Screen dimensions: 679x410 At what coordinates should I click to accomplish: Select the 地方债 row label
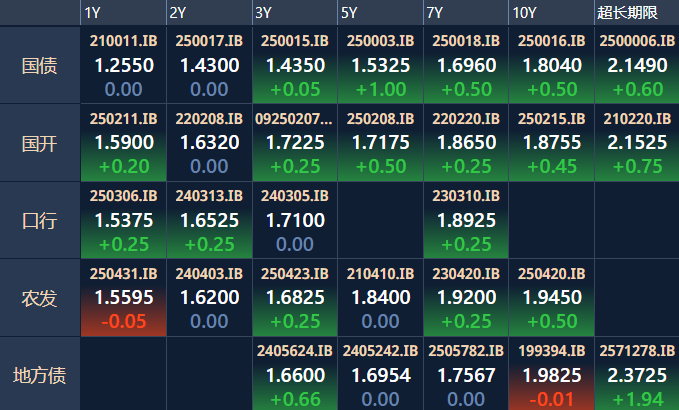[40, 375]
